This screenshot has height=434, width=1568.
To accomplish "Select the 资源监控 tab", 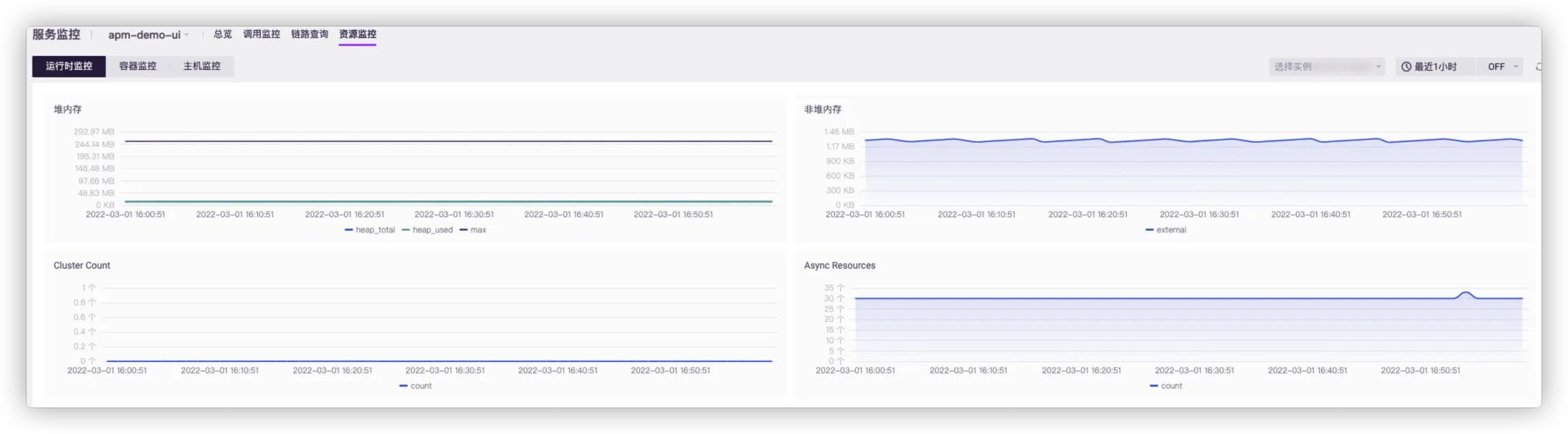I will point(357,34).
